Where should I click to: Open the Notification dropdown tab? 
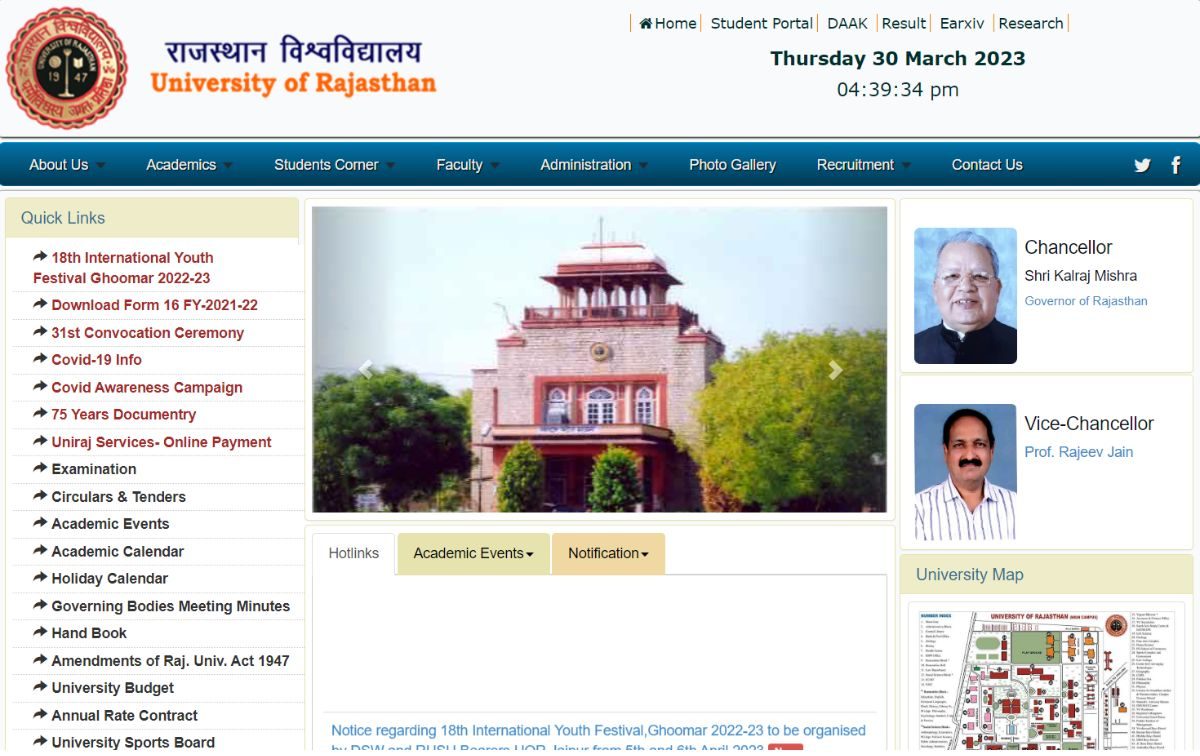[x=608, y=553]
